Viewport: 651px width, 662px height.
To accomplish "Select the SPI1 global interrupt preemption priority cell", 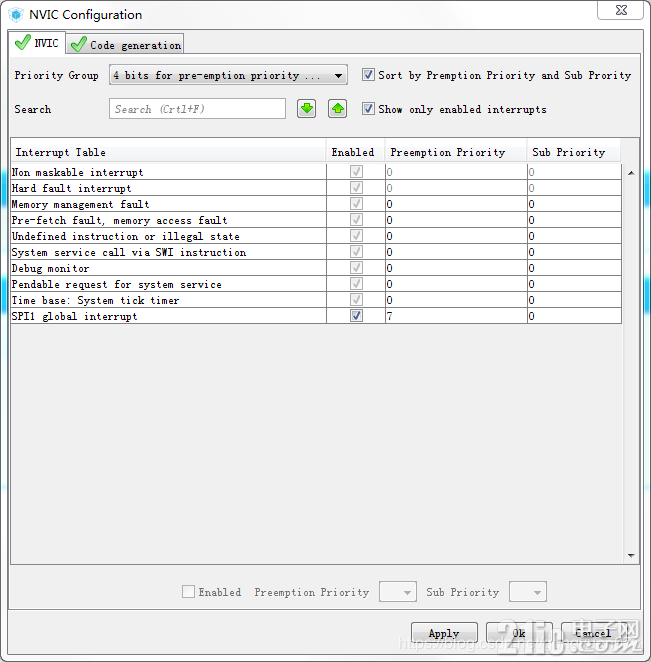I will [x=456, y=316].
